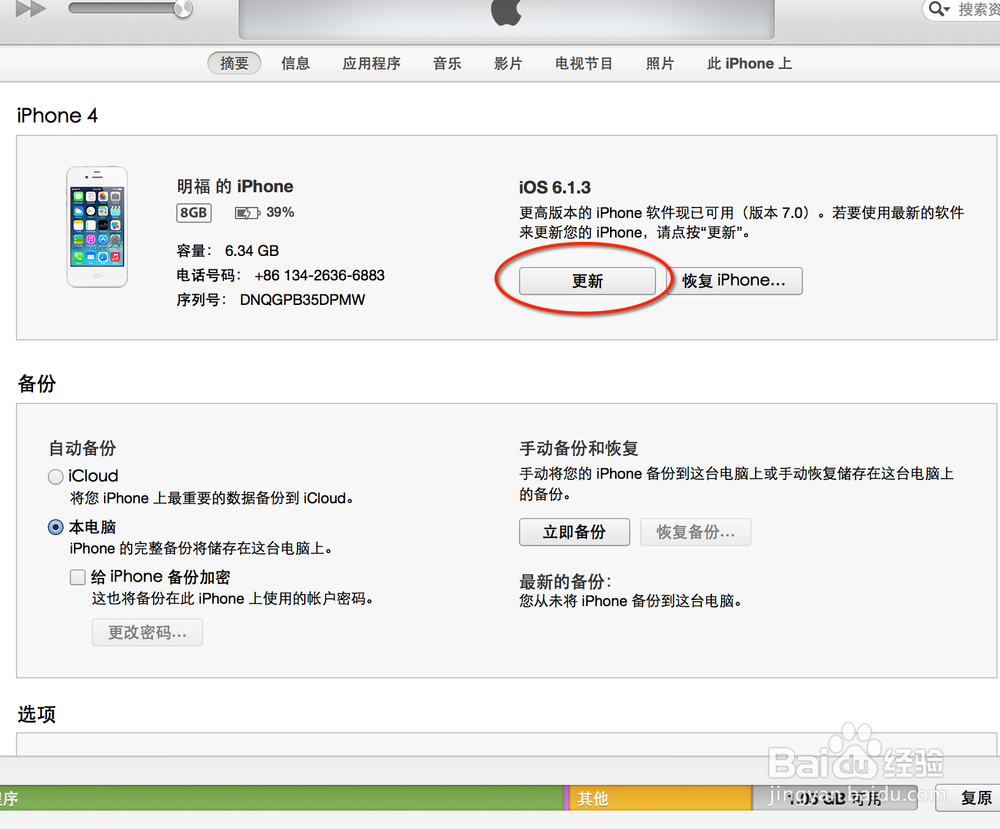Click the 最新的备份 label
This screenshot has width=1000, height=829.
pos(565,582)
